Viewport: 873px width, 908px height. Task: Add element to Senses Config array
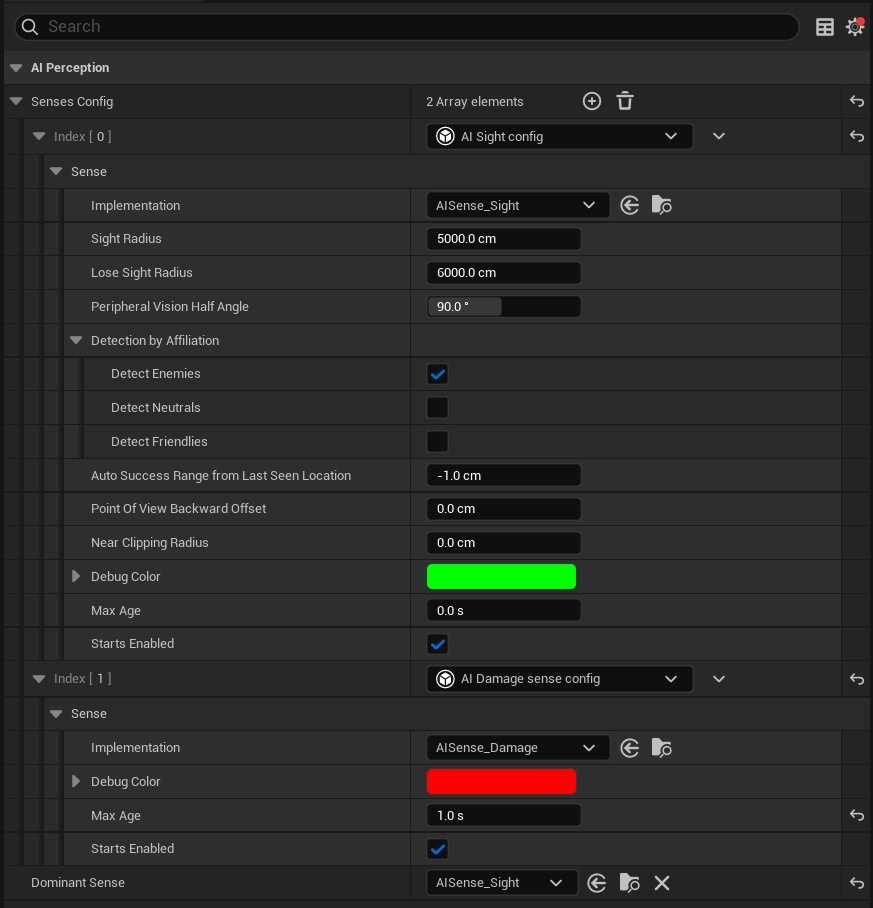592,101
